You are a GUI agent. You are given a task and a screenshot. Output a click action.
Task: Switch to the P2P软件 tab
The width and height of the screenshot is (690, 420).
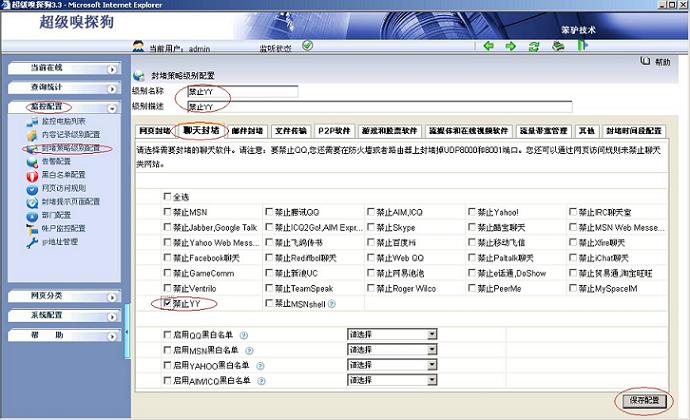pyautogui.click(x=334, y=131)
